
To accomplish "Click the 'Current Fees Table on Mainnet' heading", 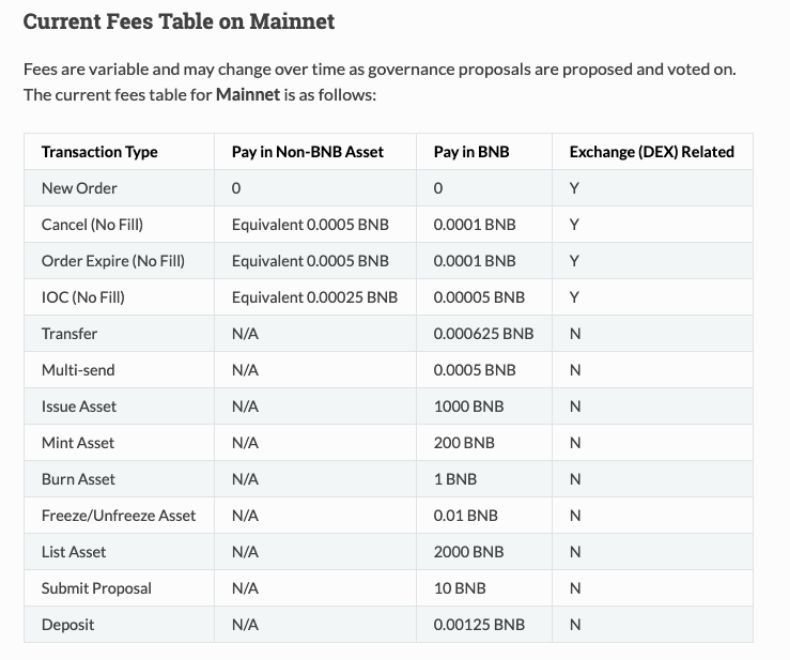I will click(179, 22).
